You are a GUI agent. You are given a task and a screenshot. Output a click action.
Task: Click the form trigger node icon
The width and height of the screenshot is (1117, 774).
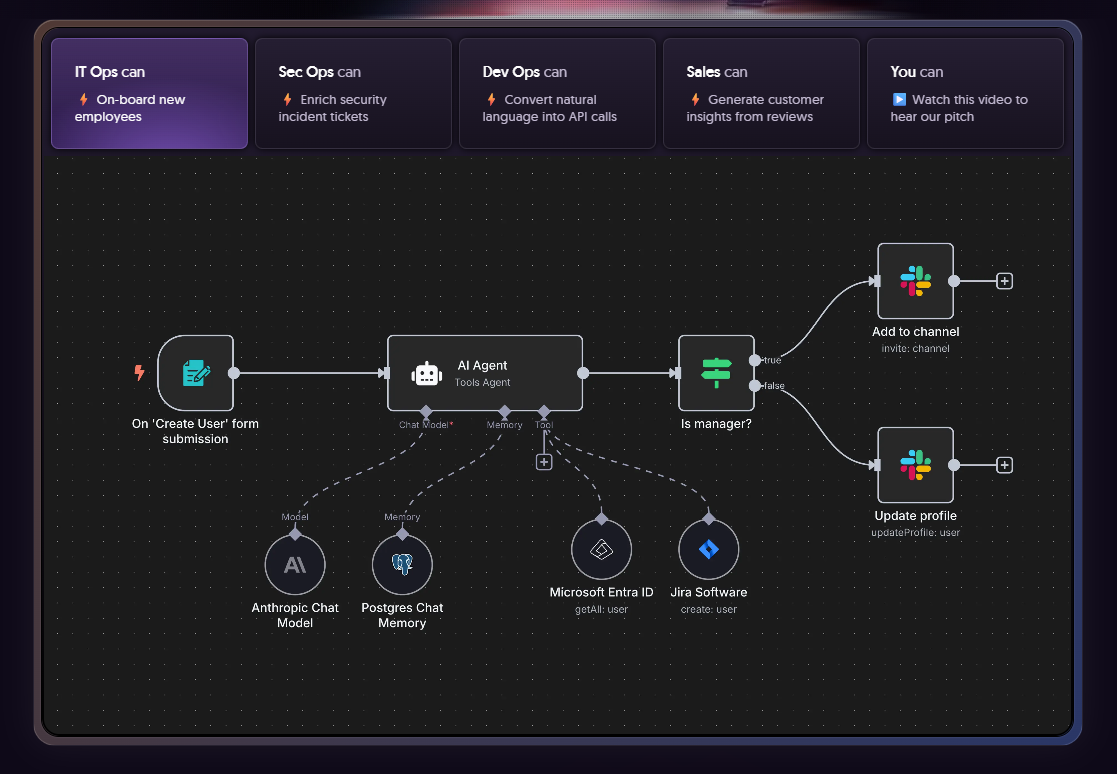[196, 373]
